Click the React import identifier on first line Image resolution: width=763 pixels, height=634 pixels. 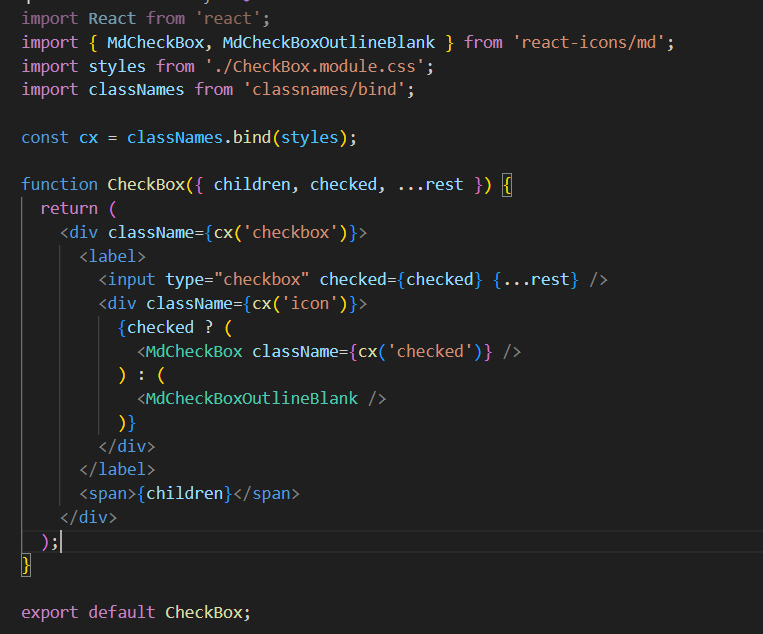tap(112, 18)
